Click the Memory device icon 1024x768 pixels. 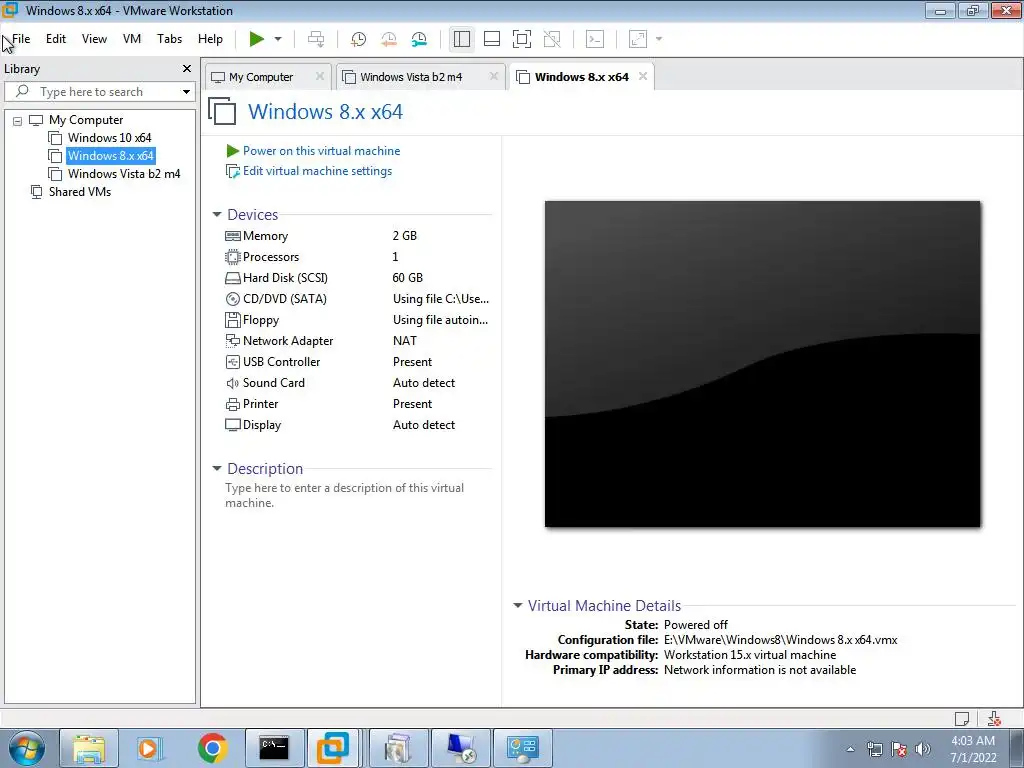pyautogui.click(x=232, y=236)
